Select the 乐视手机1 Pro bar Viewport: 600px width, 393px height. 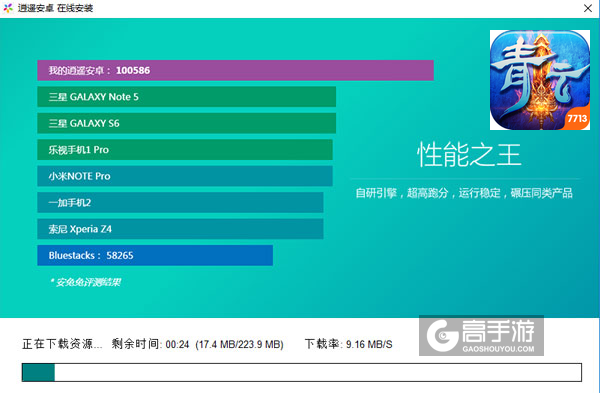coord(185,150)
